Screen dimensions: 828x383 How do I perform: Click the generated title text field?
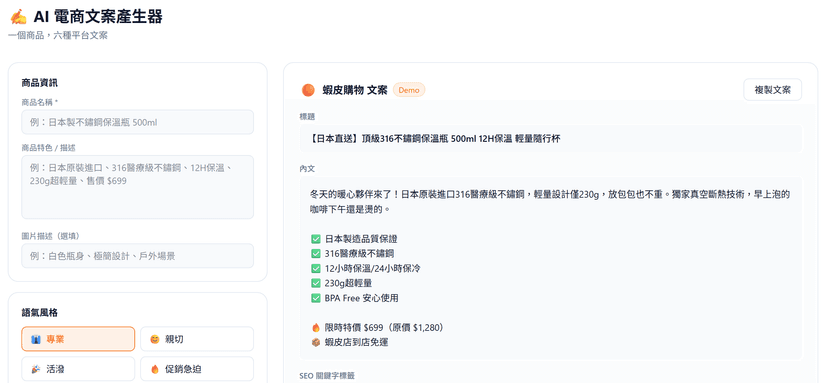pyautogui.click(x=551, y=139)
